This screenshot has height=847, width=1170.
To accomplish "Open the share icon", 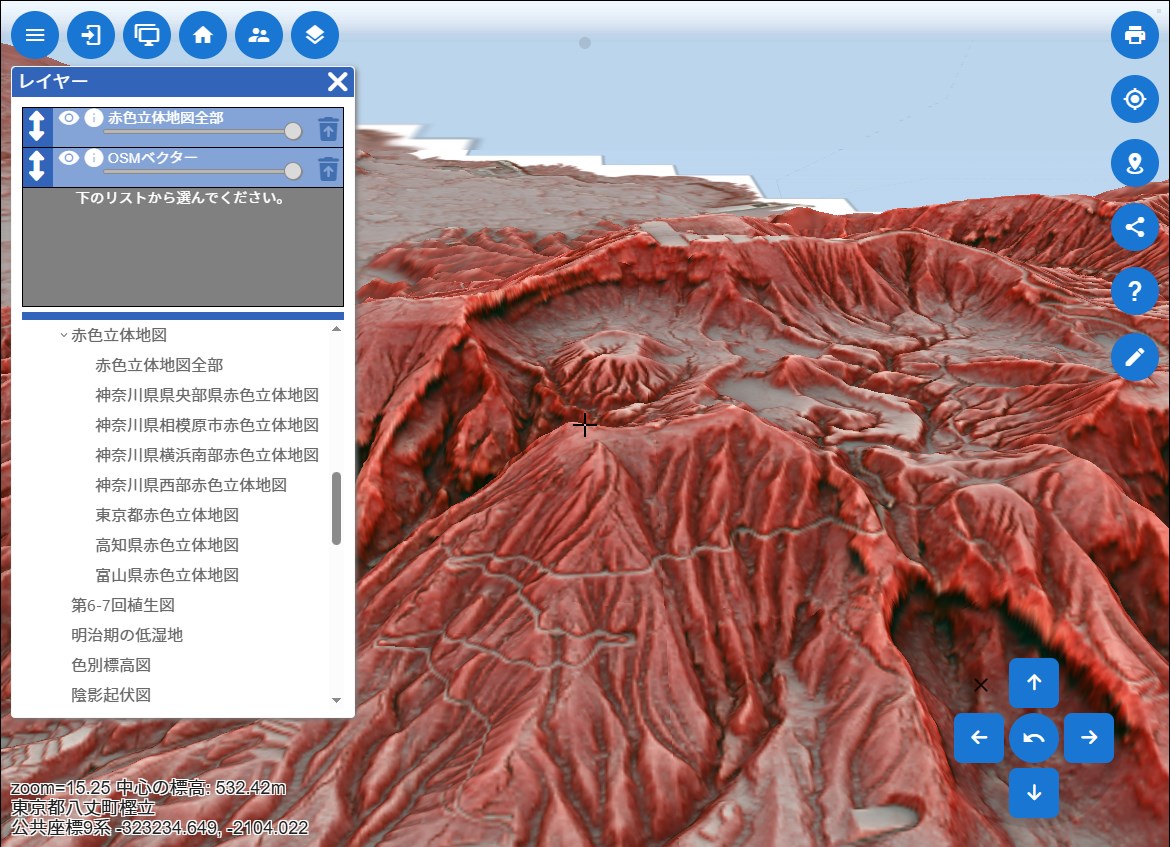I will pos(1134,227).
